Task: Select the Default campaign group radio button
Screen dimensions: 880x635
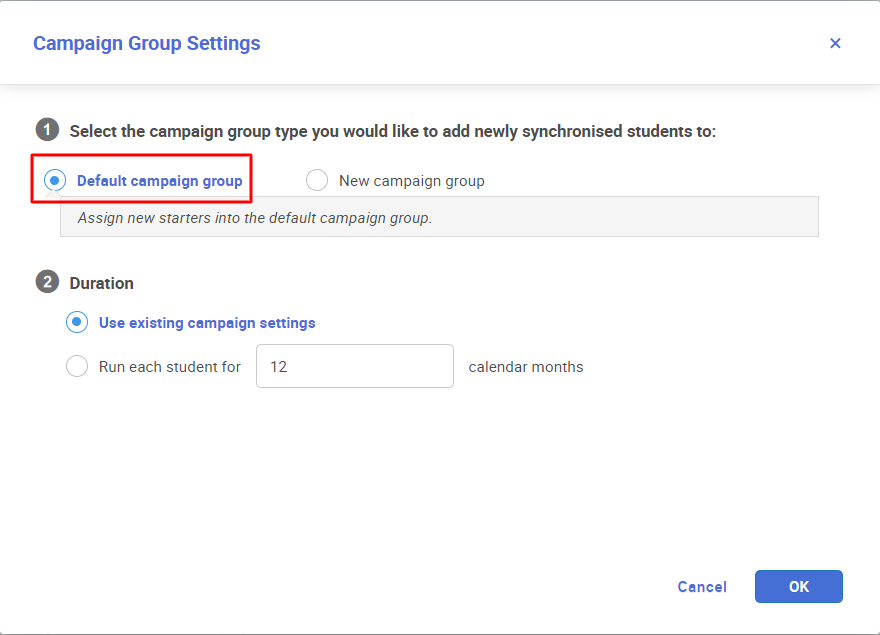Action: pyautogui.click(x=55, y=180)
